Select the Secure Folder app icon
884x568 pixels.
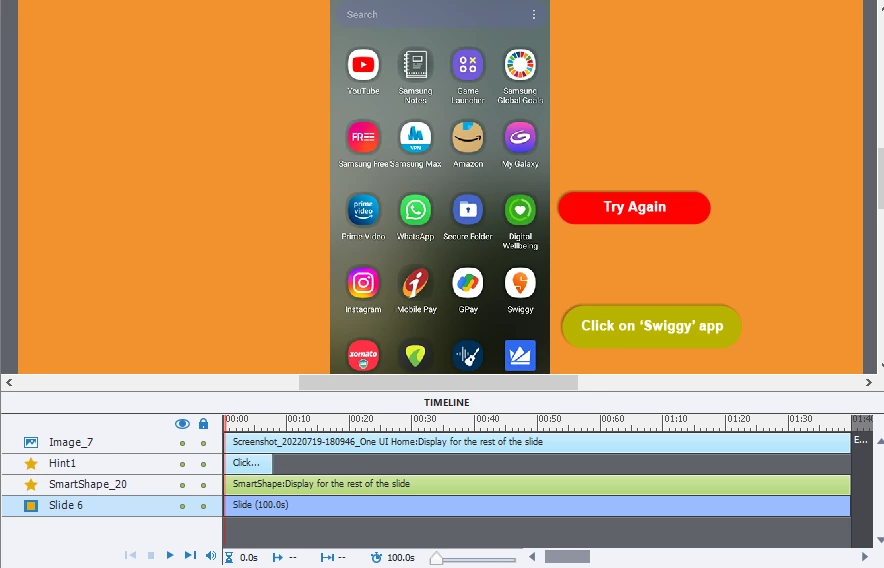pos(468,210)
